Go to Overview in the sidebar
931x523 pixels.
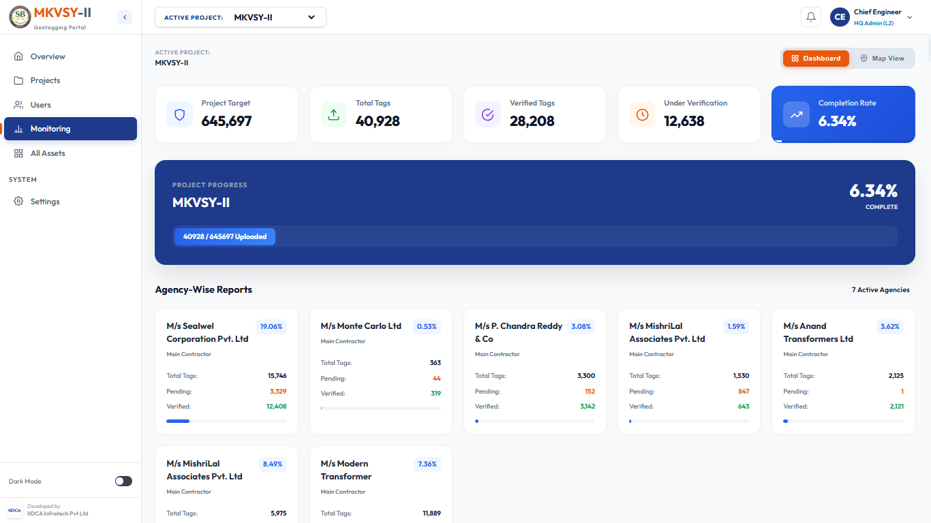pos(70,56)
